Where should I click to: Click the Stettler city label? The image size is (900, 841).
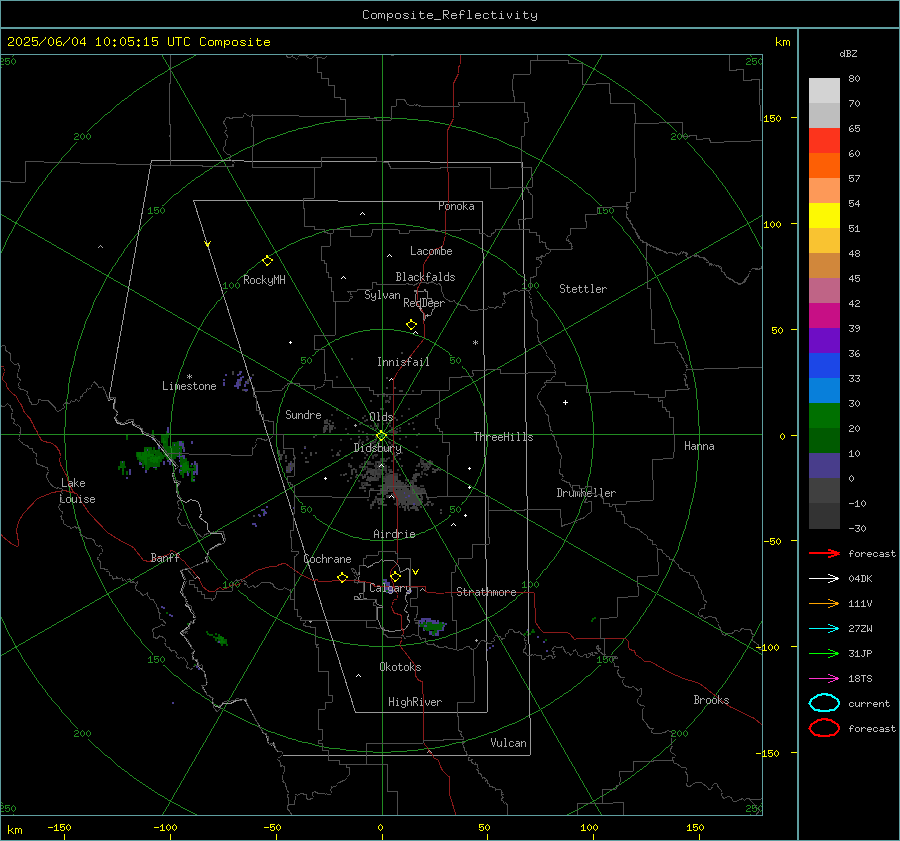(x=583, y=289)
